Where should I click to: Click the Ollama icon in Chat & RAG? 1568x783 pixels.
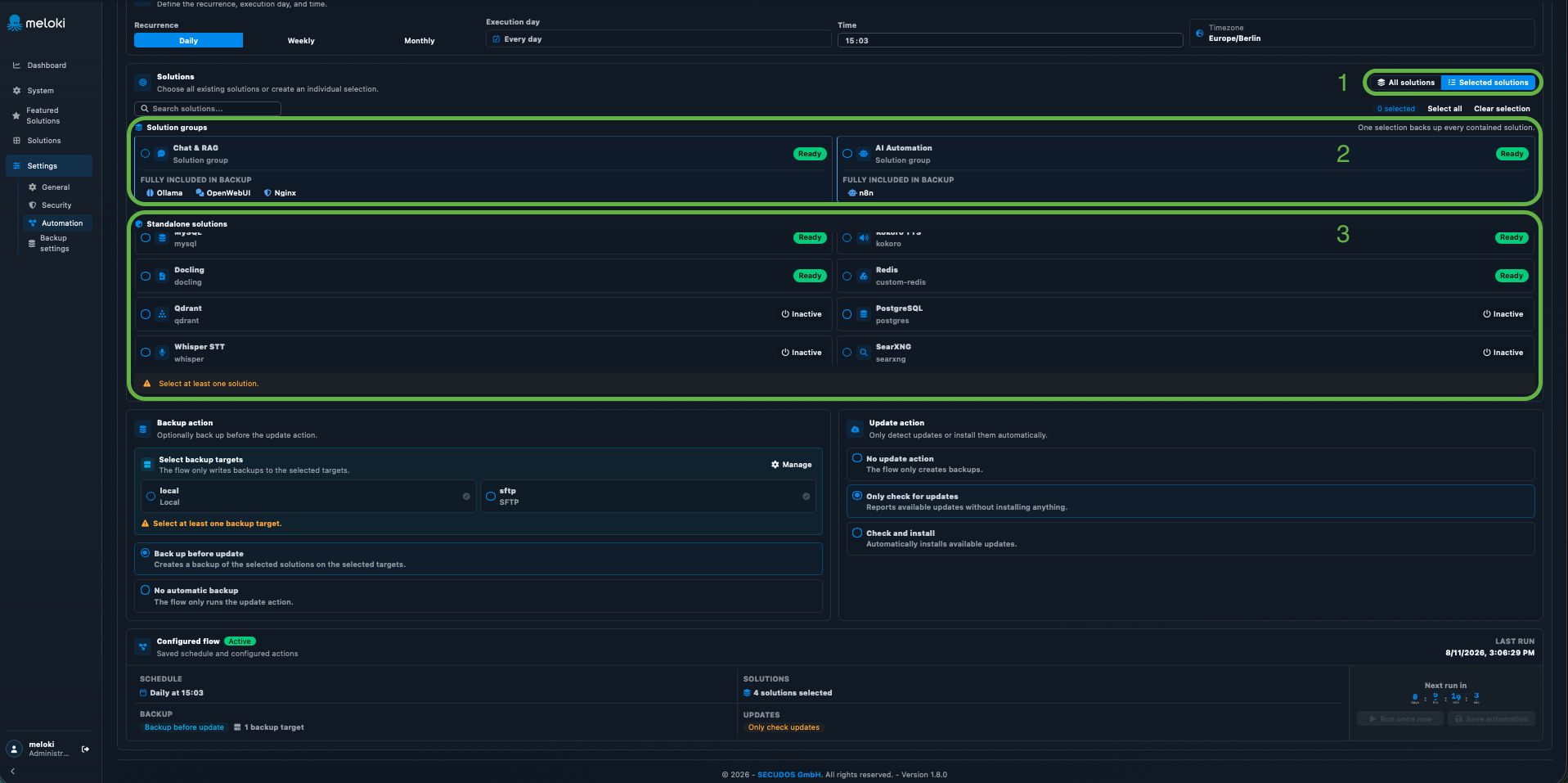pos(150,193)
